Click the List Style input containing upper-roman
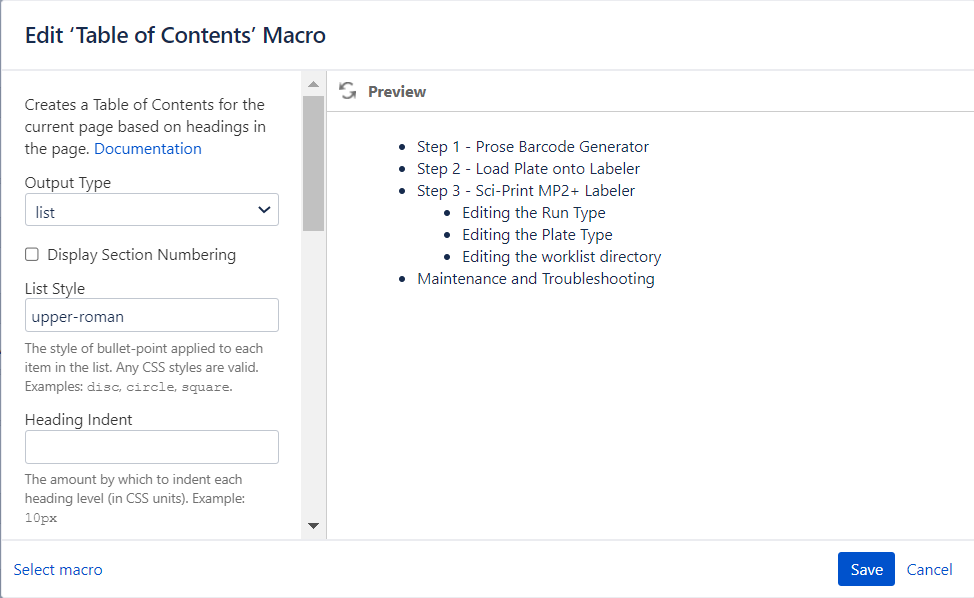The width and height of the screenshot is (974, 598). pyautogui.click(x=151, y=315)
